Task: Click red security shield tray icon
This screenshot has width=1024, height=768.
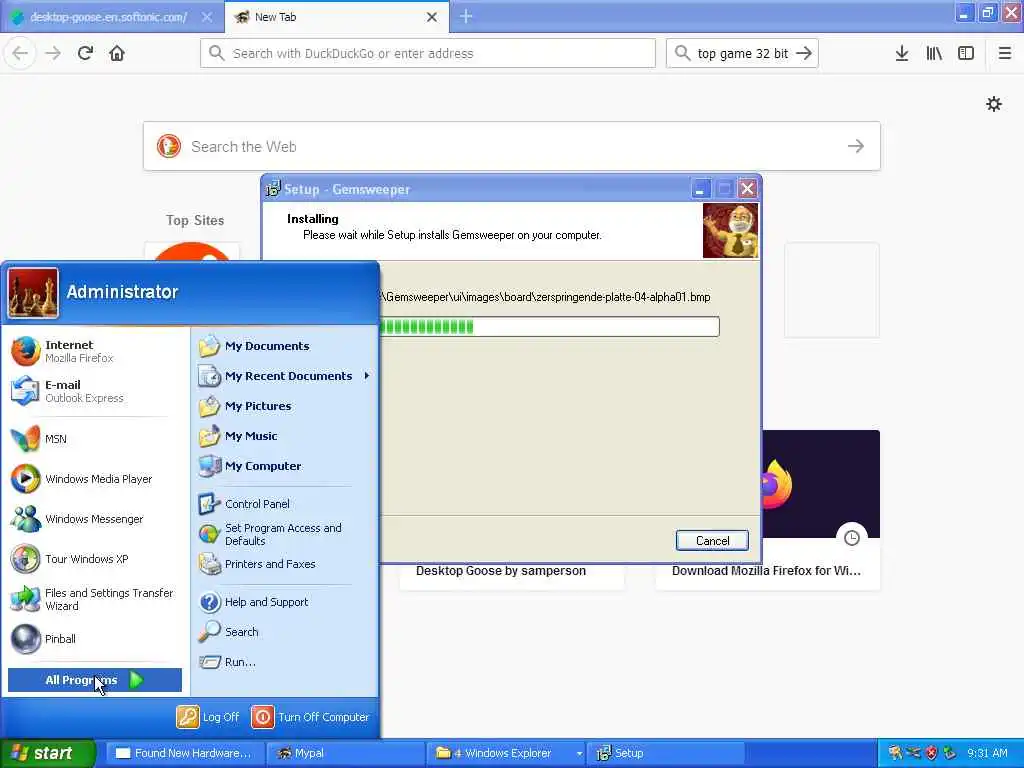Action: (931, 753)
